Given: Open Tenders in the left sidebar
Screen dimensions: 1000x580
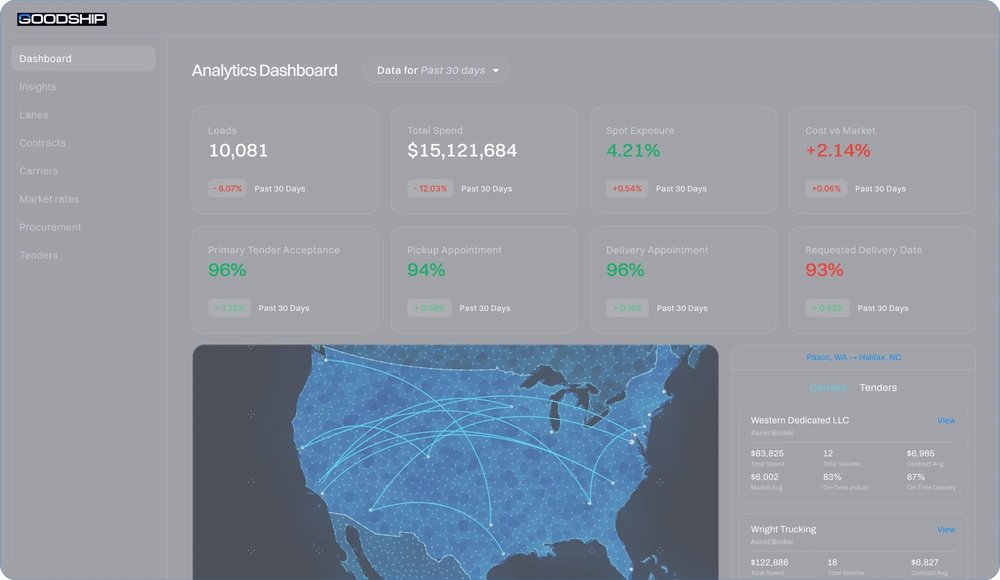Looking at the screenshot, I should 38,255.
